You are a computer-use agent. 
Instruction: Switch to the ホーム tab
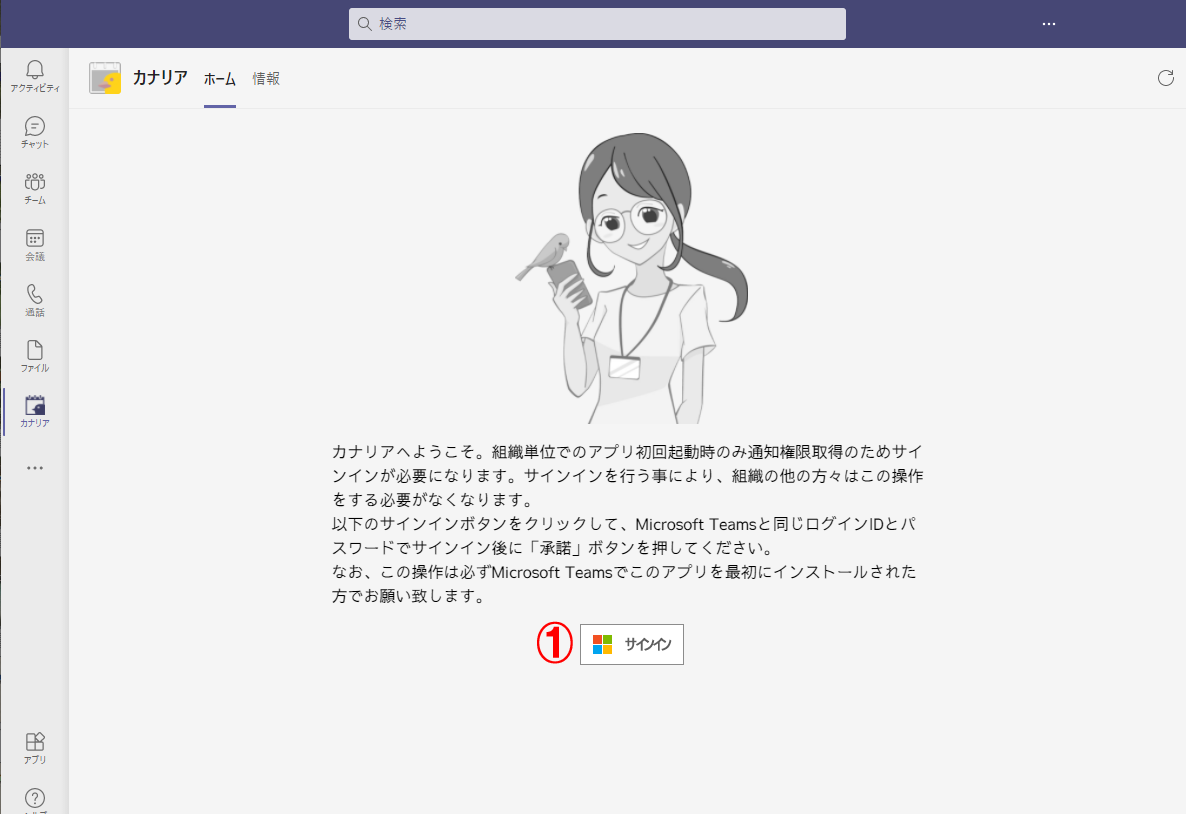click(220, 79)
